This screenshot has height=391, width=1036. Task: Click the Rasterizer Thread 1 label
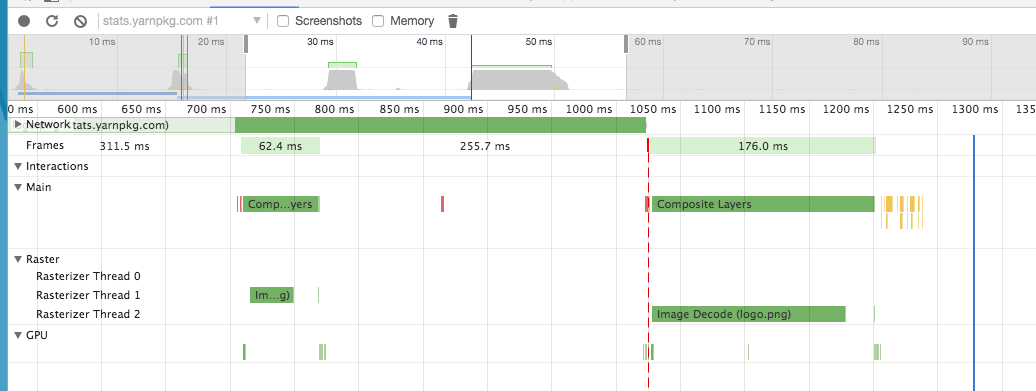point(88,295)
